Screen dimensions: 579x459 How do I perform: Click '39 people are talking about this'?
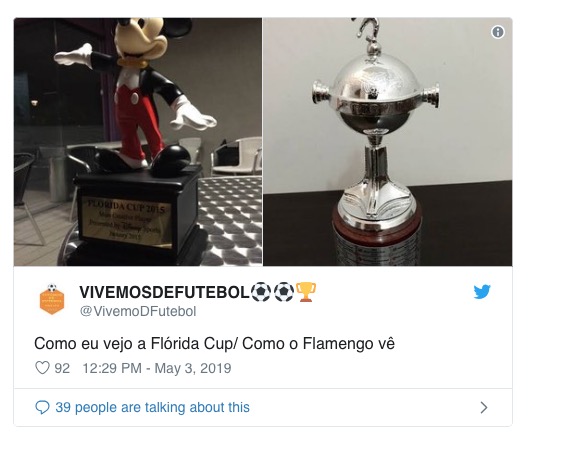click(x=153, y=407)
